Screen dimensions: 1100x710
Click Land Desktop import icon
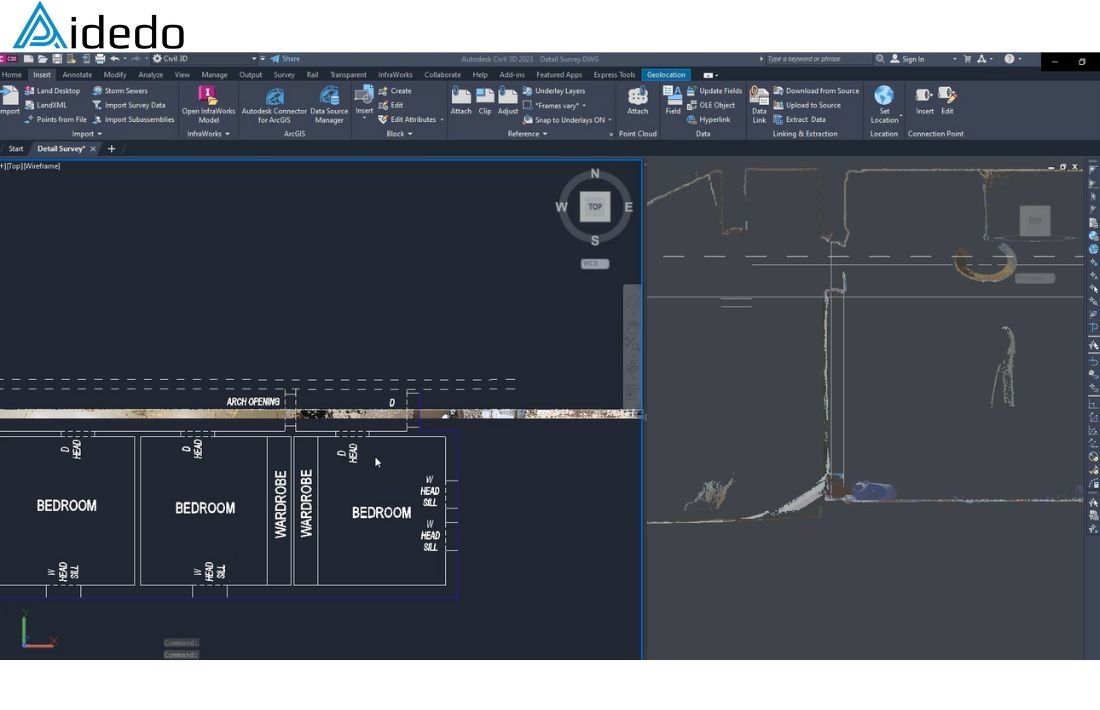pos(29,91)
